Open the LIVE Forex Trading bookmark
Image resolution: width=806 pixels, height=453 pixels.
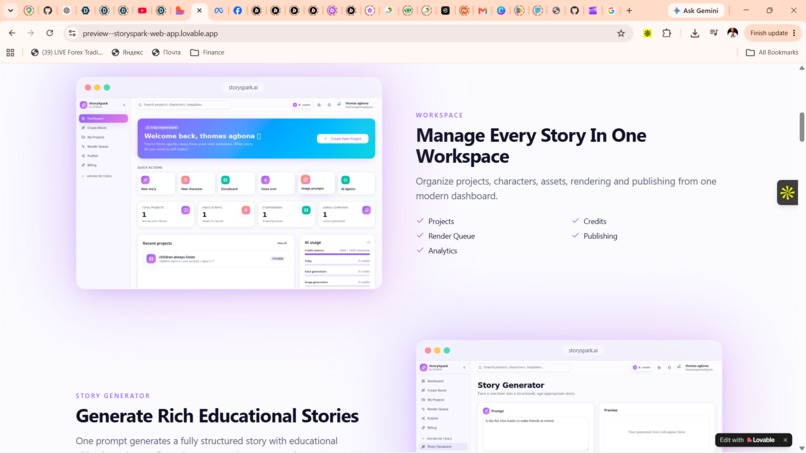(x=66, y=52)
